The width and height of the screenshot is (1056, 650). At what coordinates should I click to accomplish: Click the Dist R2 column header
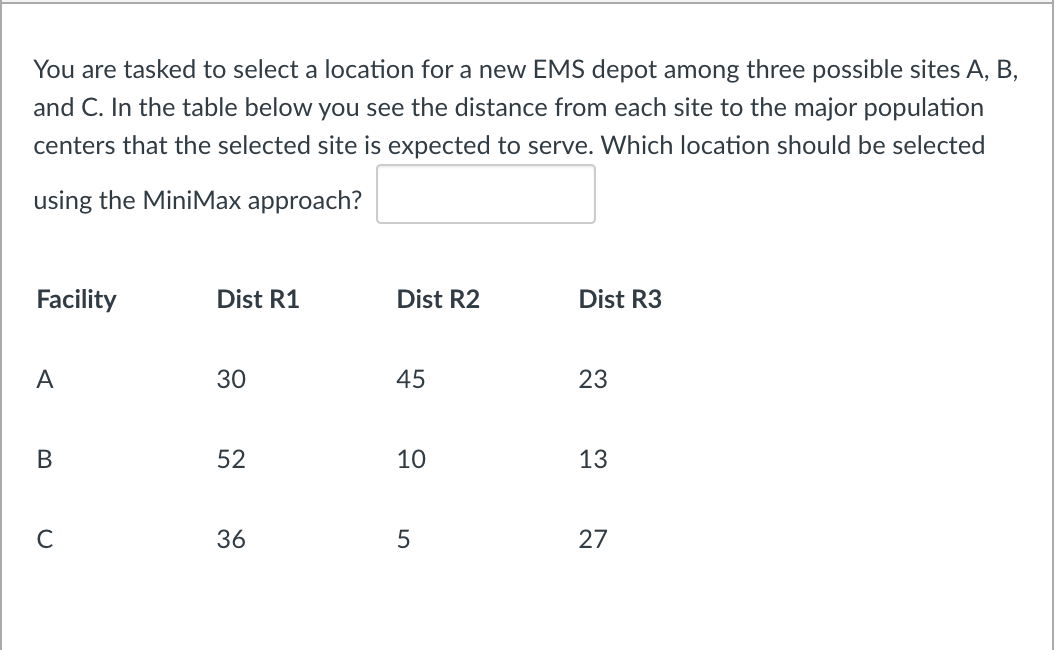click(438, 299)
